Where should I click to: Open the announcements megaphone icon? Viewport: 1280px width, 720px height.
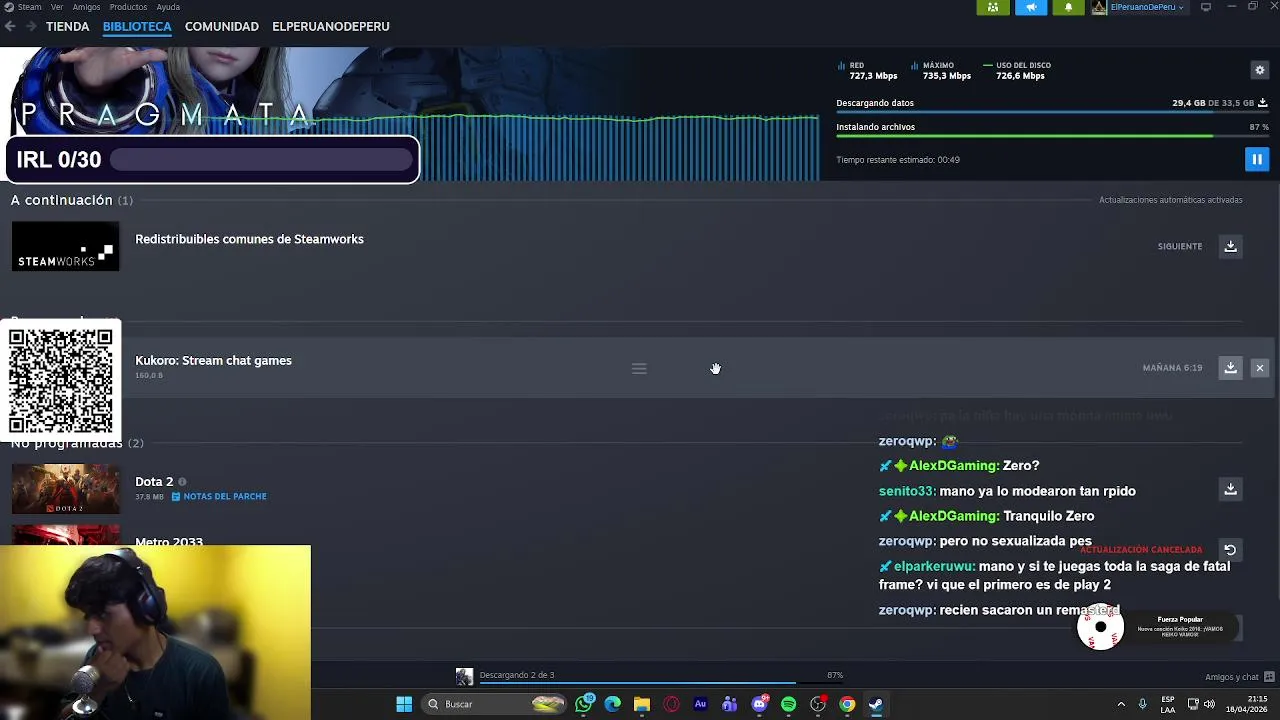point(1031,7)
